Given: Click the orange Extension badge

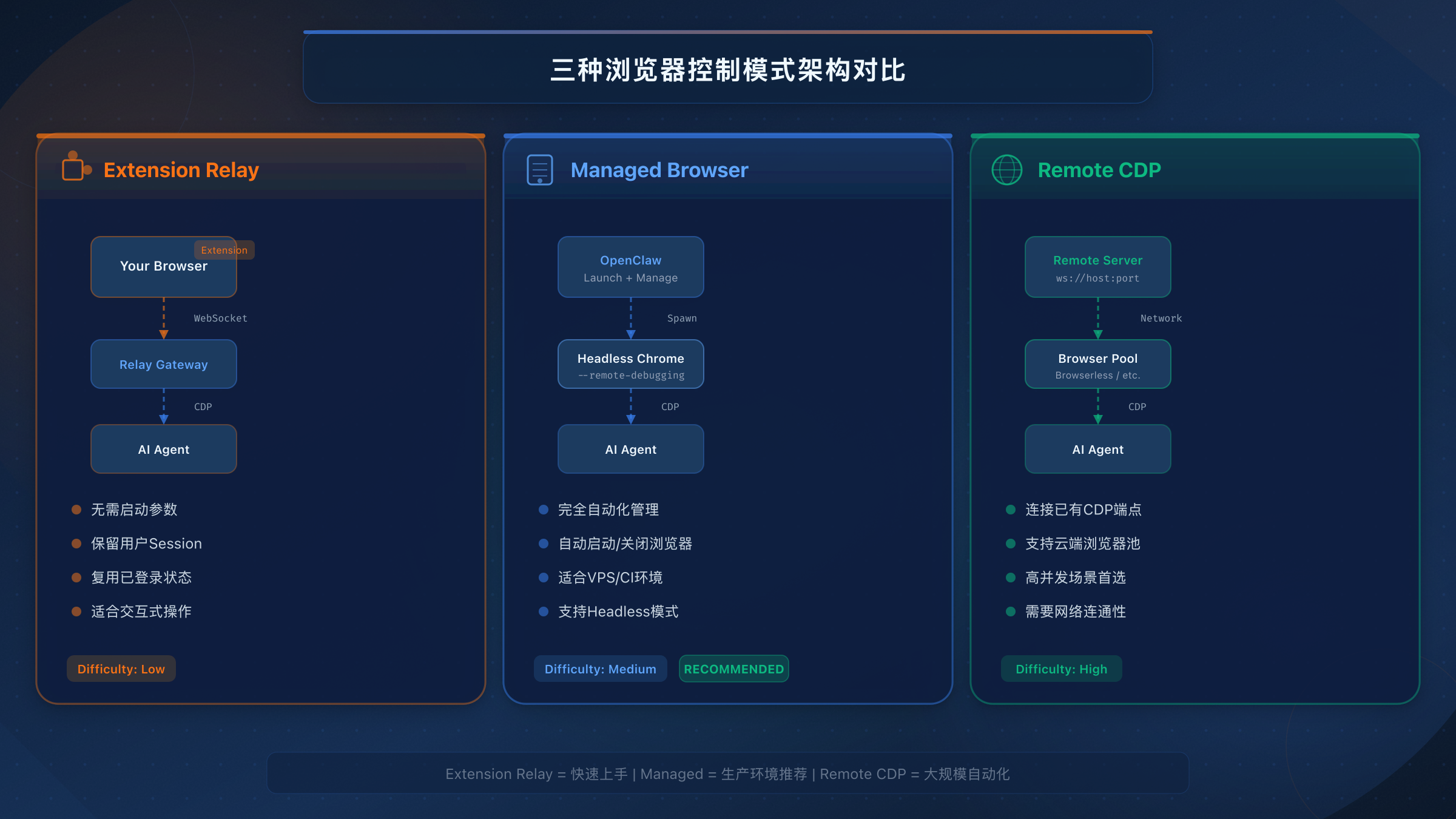Looking at the screenshot, I should coord(224,250).
